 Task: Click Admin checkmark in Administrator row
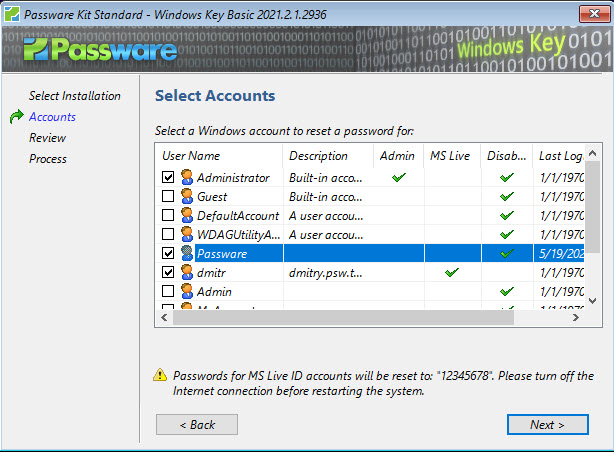[x=399, y=178]
